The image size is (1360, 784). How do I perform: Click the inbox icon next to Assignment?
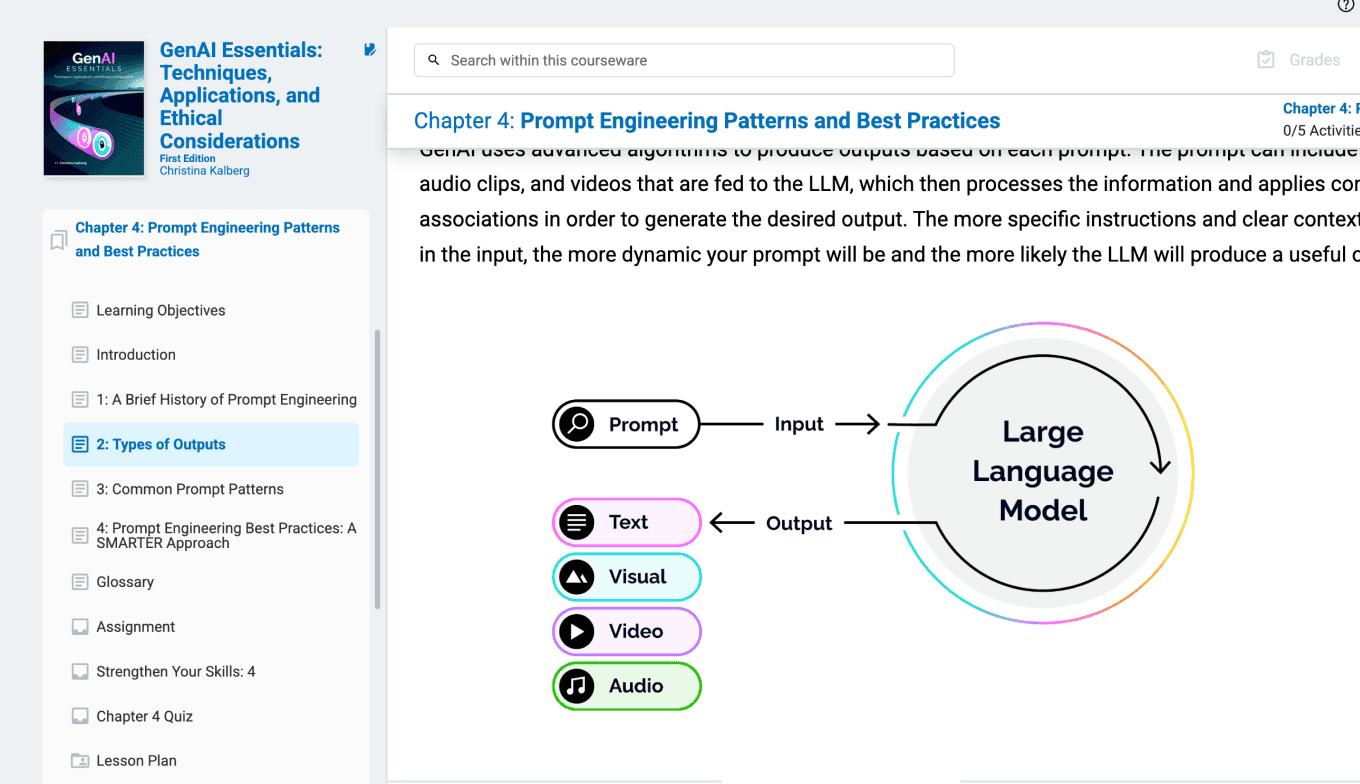click(80, 627)
